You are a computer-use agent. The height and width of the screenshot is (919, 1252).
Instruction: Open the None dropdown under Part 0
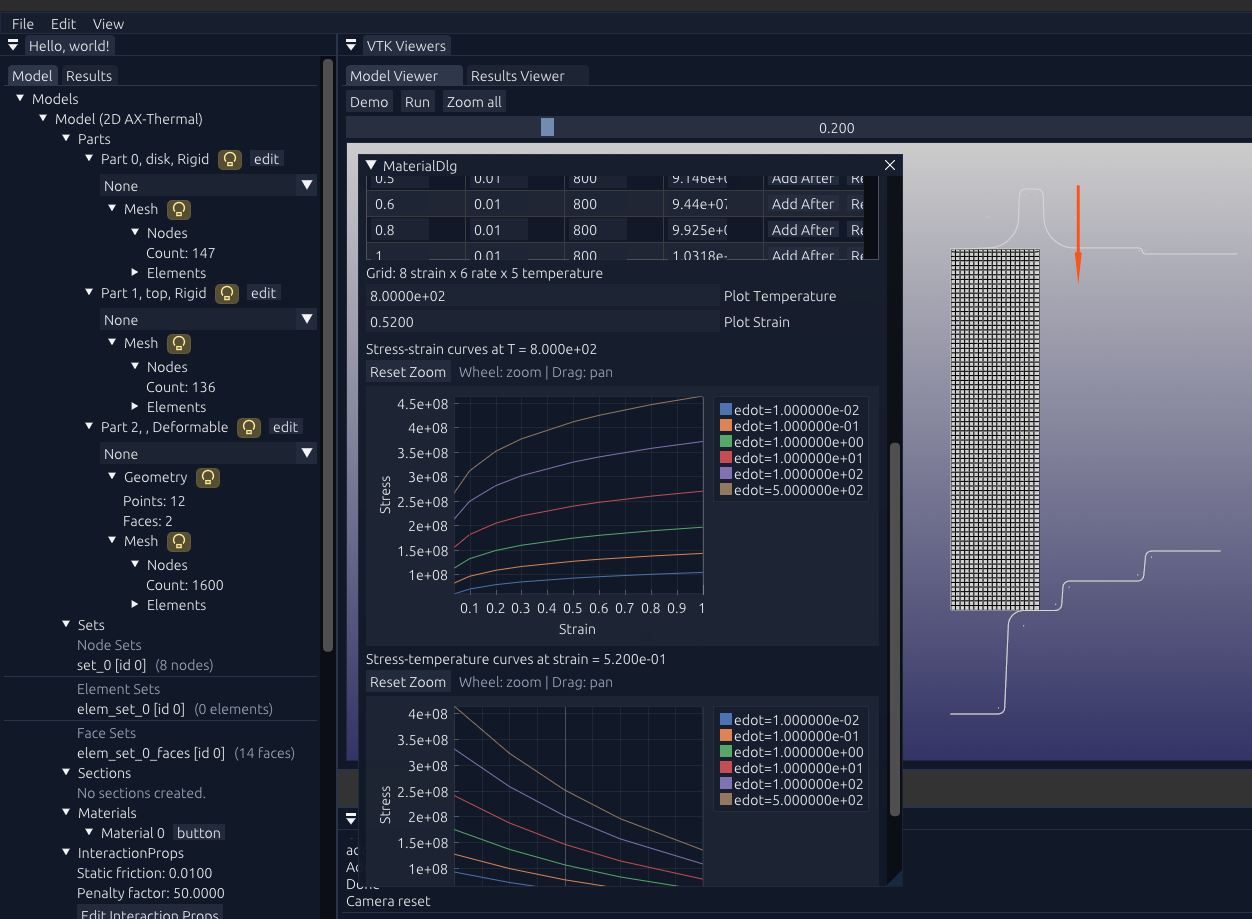click(208, 186)
